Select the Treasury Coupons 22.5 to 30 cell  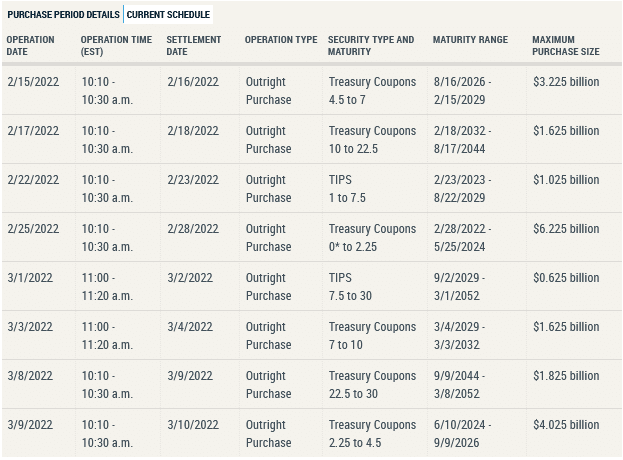[x=372, y=385]
